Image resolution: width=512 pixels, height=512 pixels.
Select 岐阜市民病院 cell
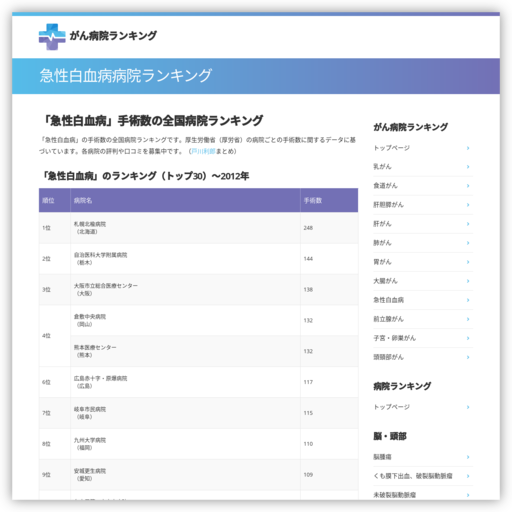point(185,413)
